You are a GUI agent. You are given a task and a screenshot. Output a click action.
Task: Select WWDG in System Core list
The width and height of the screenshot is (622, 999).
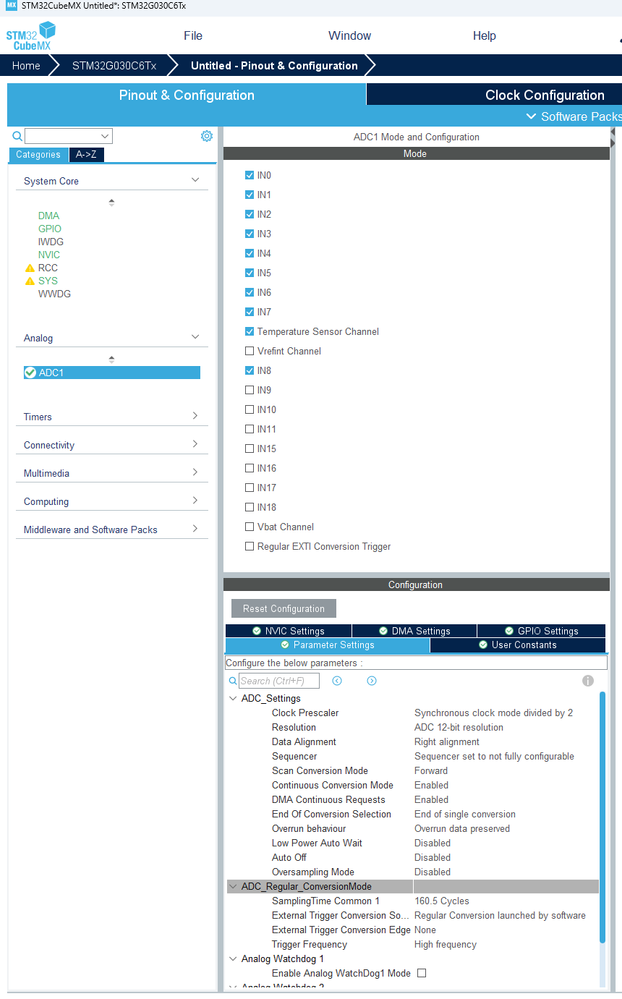pos(54,294)
